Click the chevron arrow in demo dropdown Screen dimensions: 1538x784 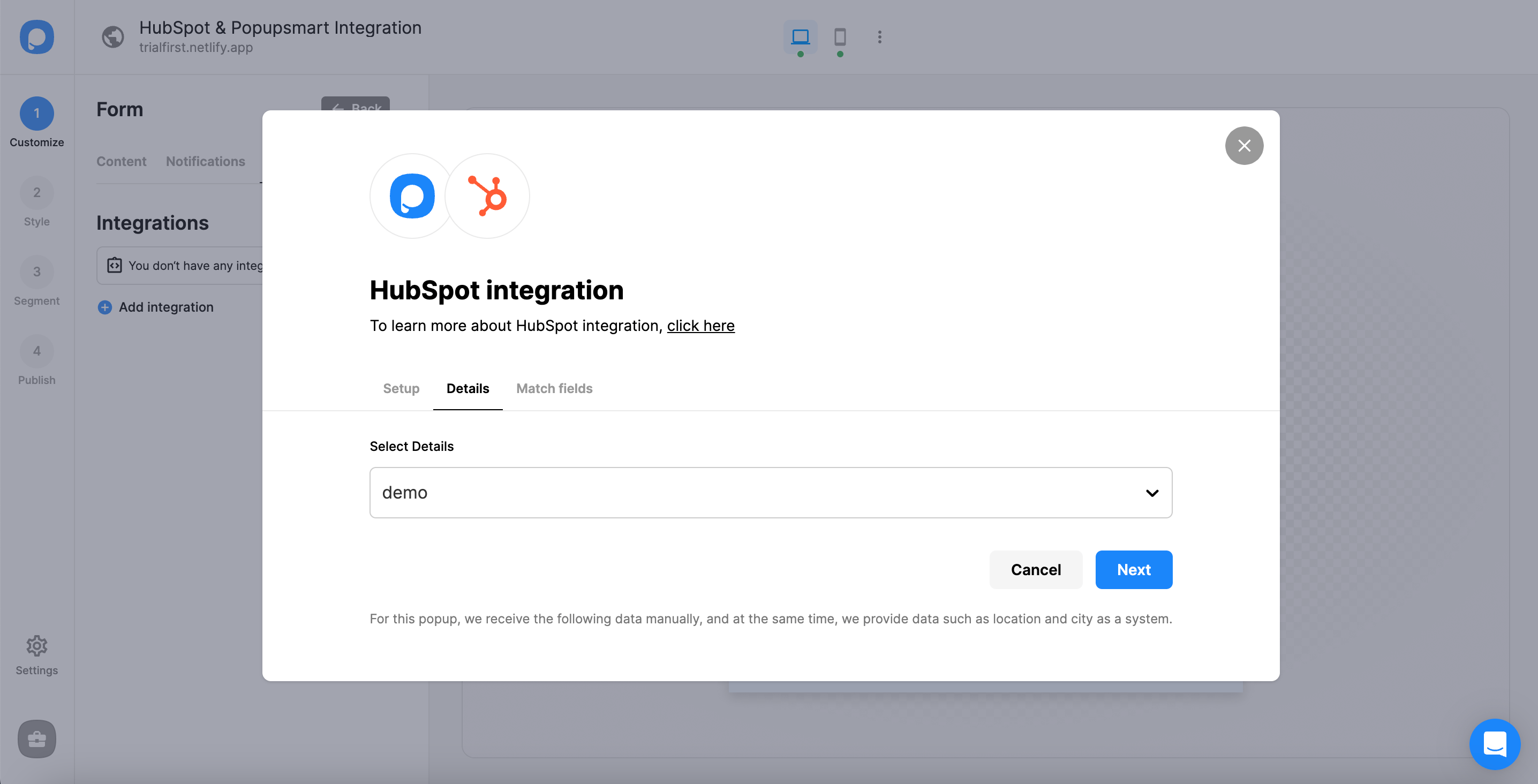pos(1152,492)
